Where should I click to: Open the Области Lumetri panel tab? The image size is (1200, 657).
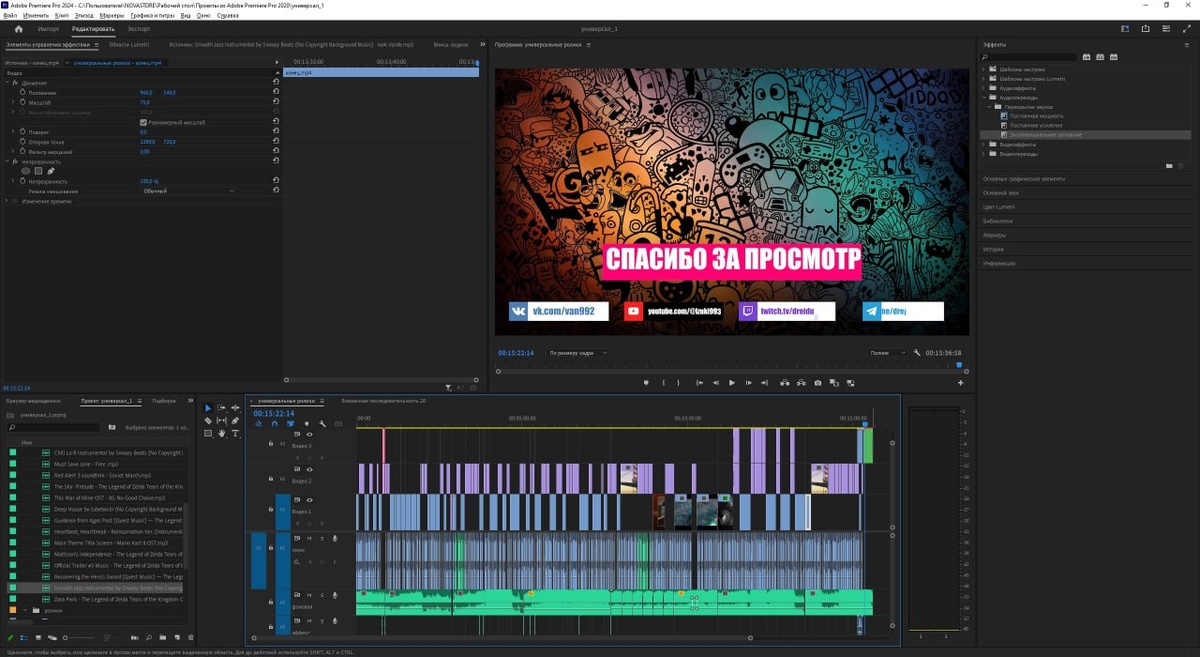tap(129, 45)
